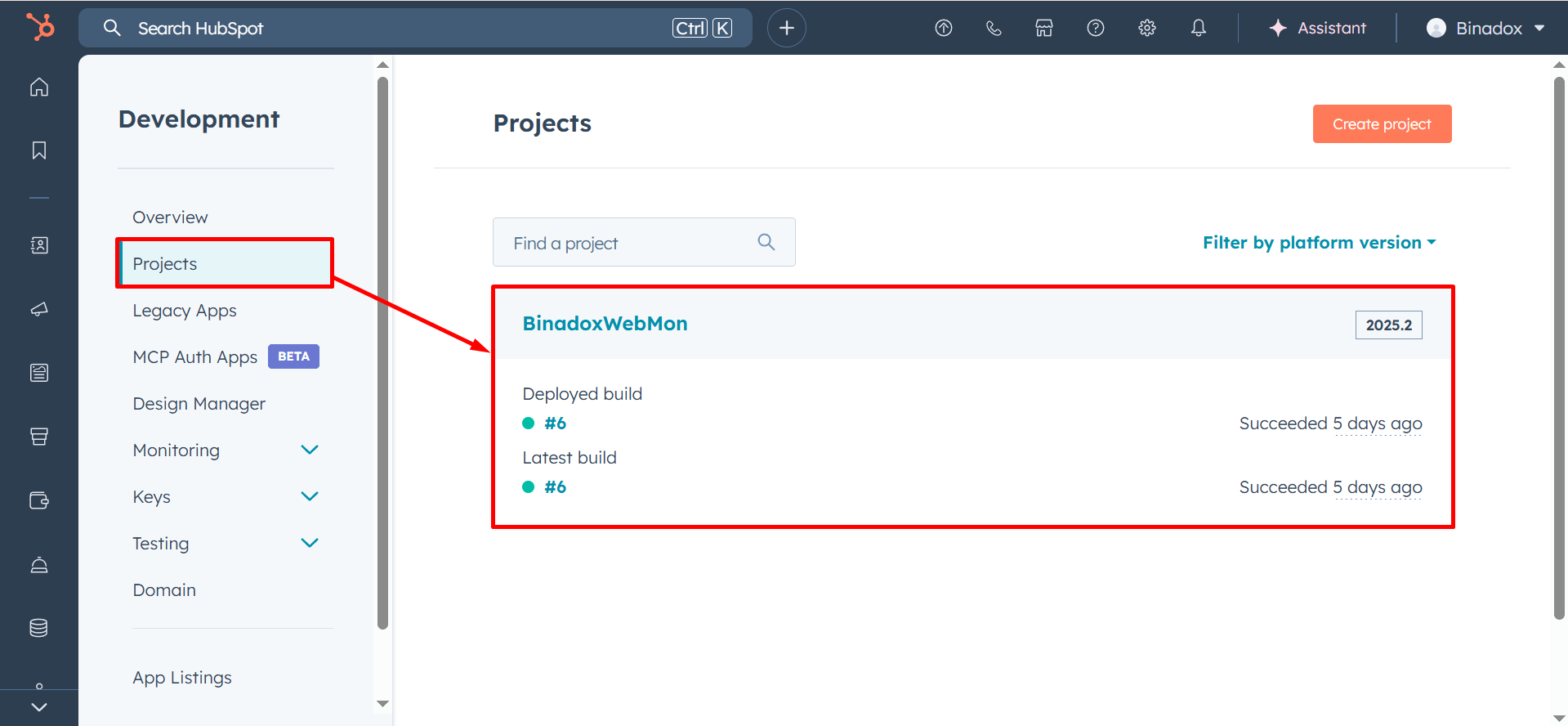The height and width of the screenshot is (726, 1568).
Task: Open MCP Auth Apps menu item
Action: 195,357
